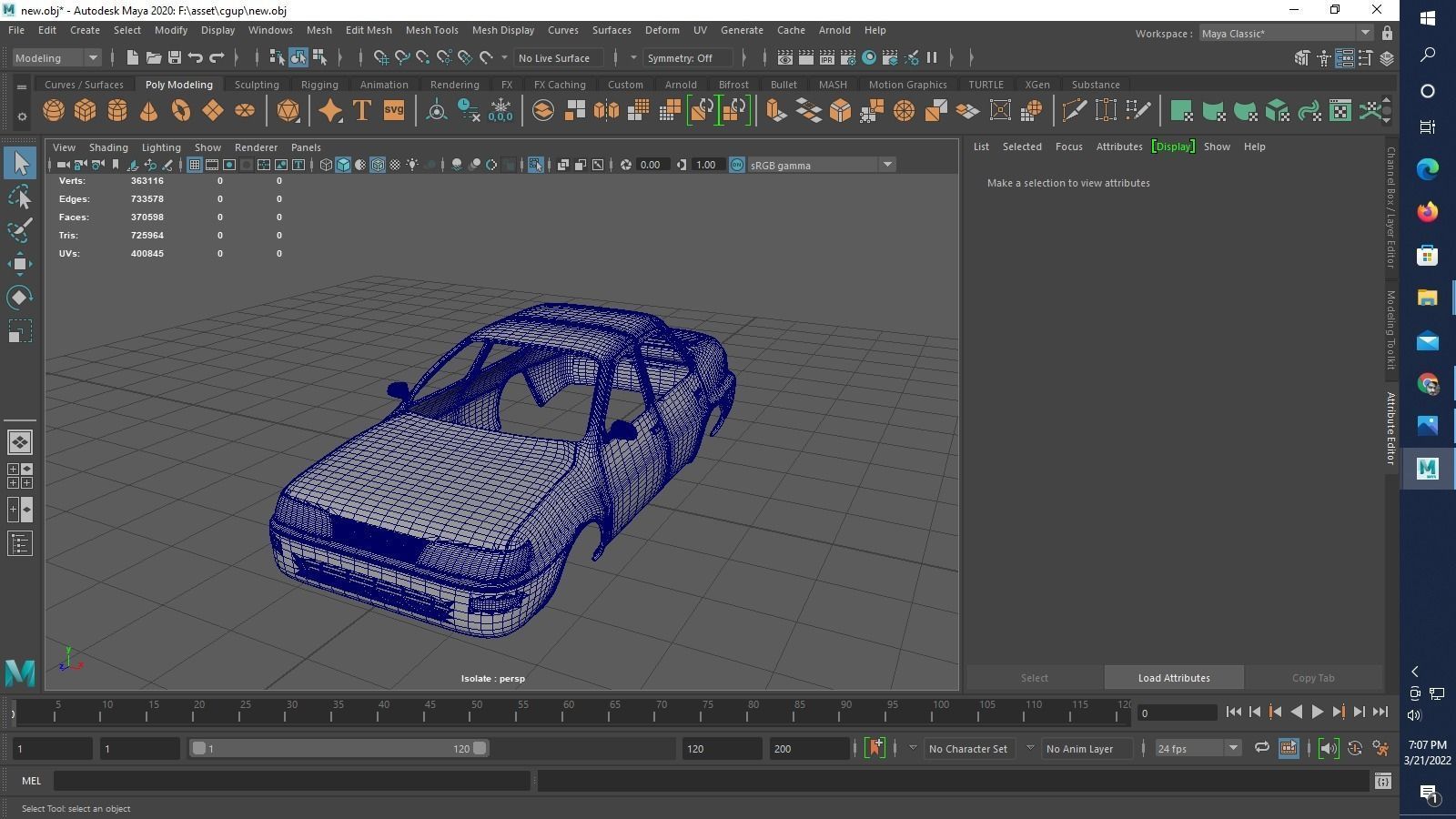This screenshot has width=1456, height=819.
Task: Select the Lasso select tool
Action: point(20,197)
